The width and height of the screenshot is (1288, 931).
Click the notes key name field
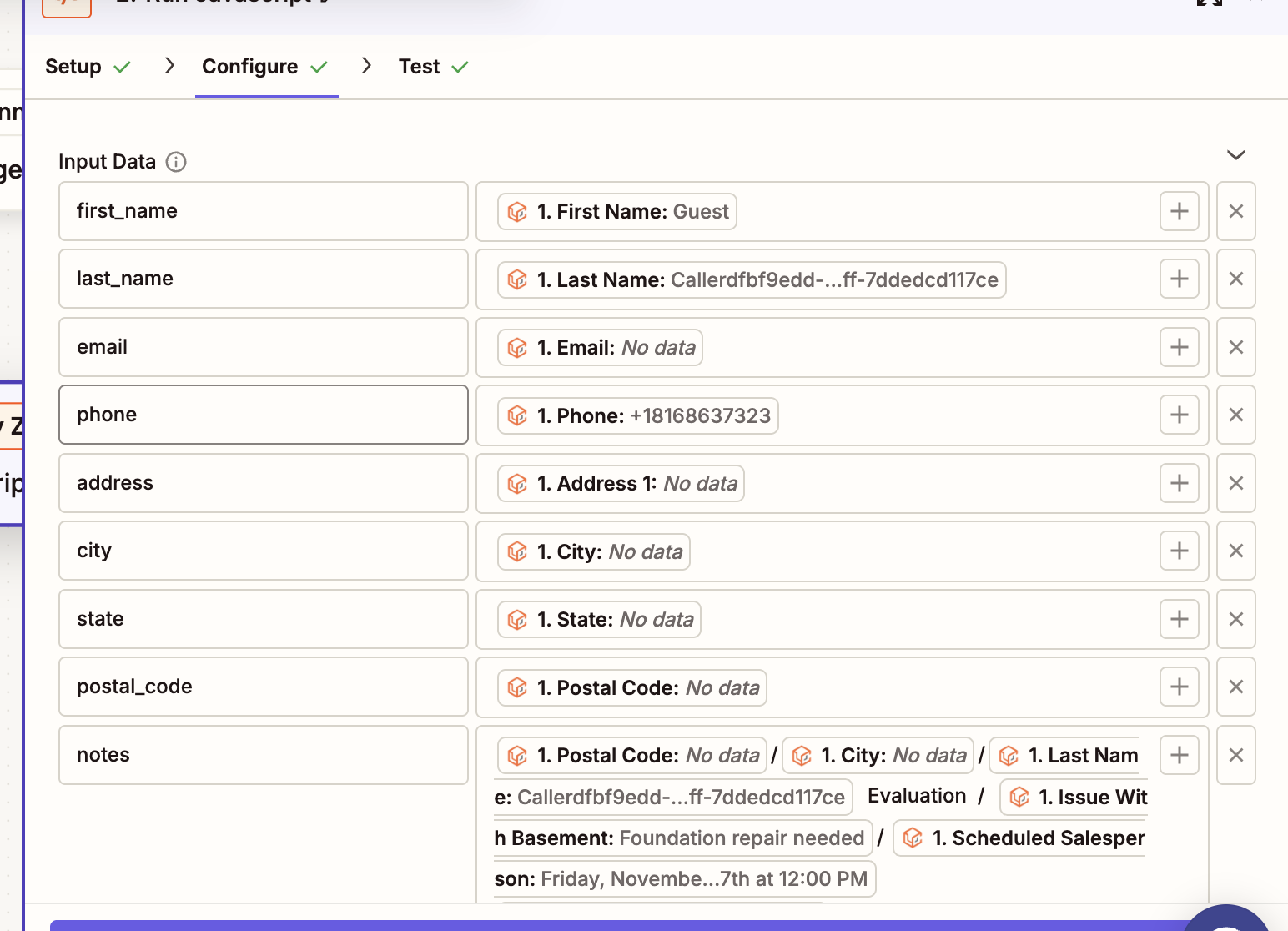[263, 756]
